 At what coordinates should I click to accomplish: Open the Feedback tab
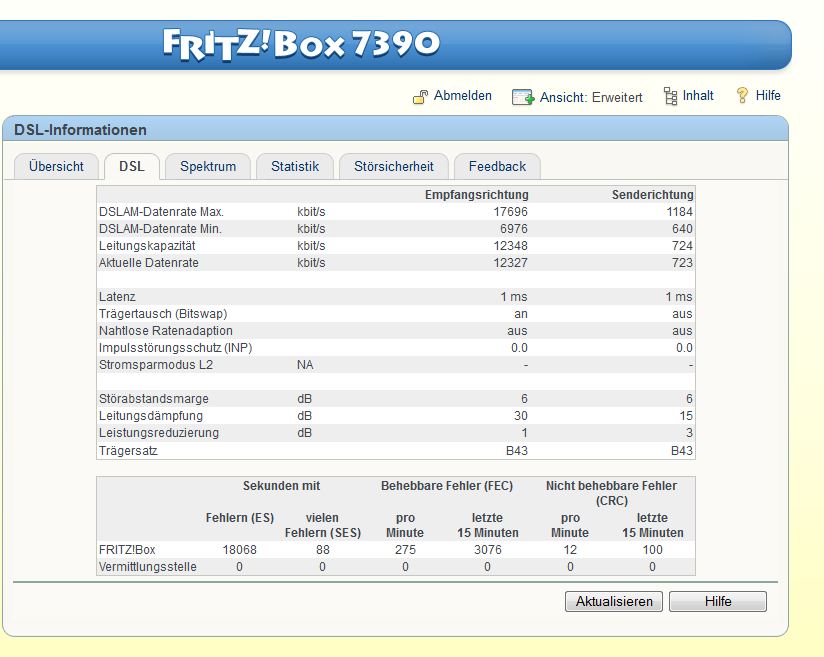point(497,167)
